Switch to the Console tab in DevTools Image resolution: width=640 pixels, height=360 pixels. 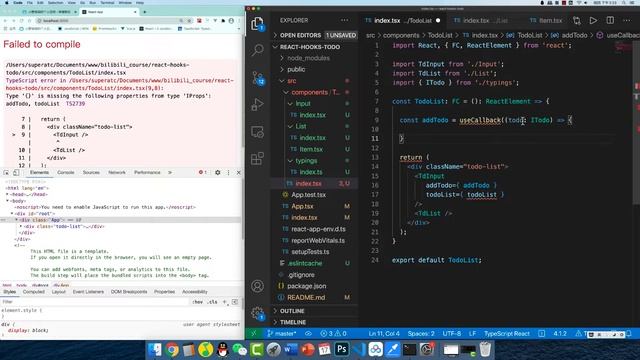click(x=66, y=173)
